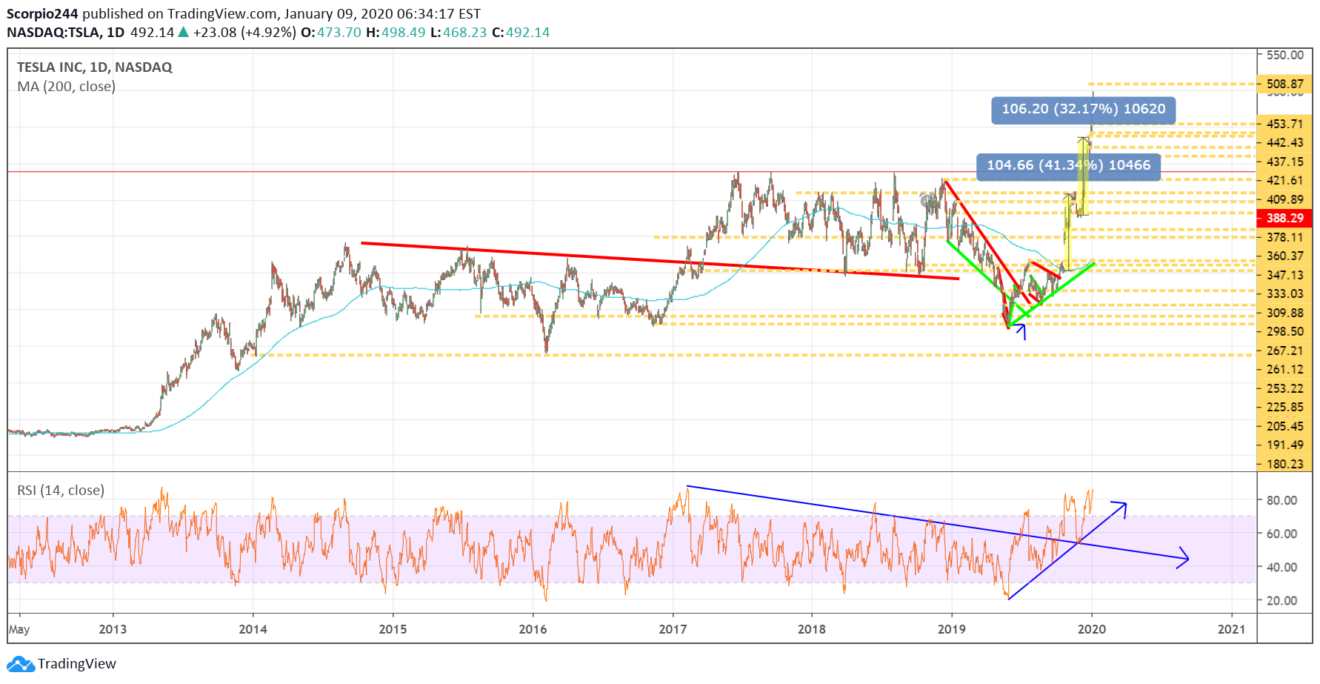Click the 2013 label on time axis
The height and width of the screenshot is (684, 1320).
point(113,630)
